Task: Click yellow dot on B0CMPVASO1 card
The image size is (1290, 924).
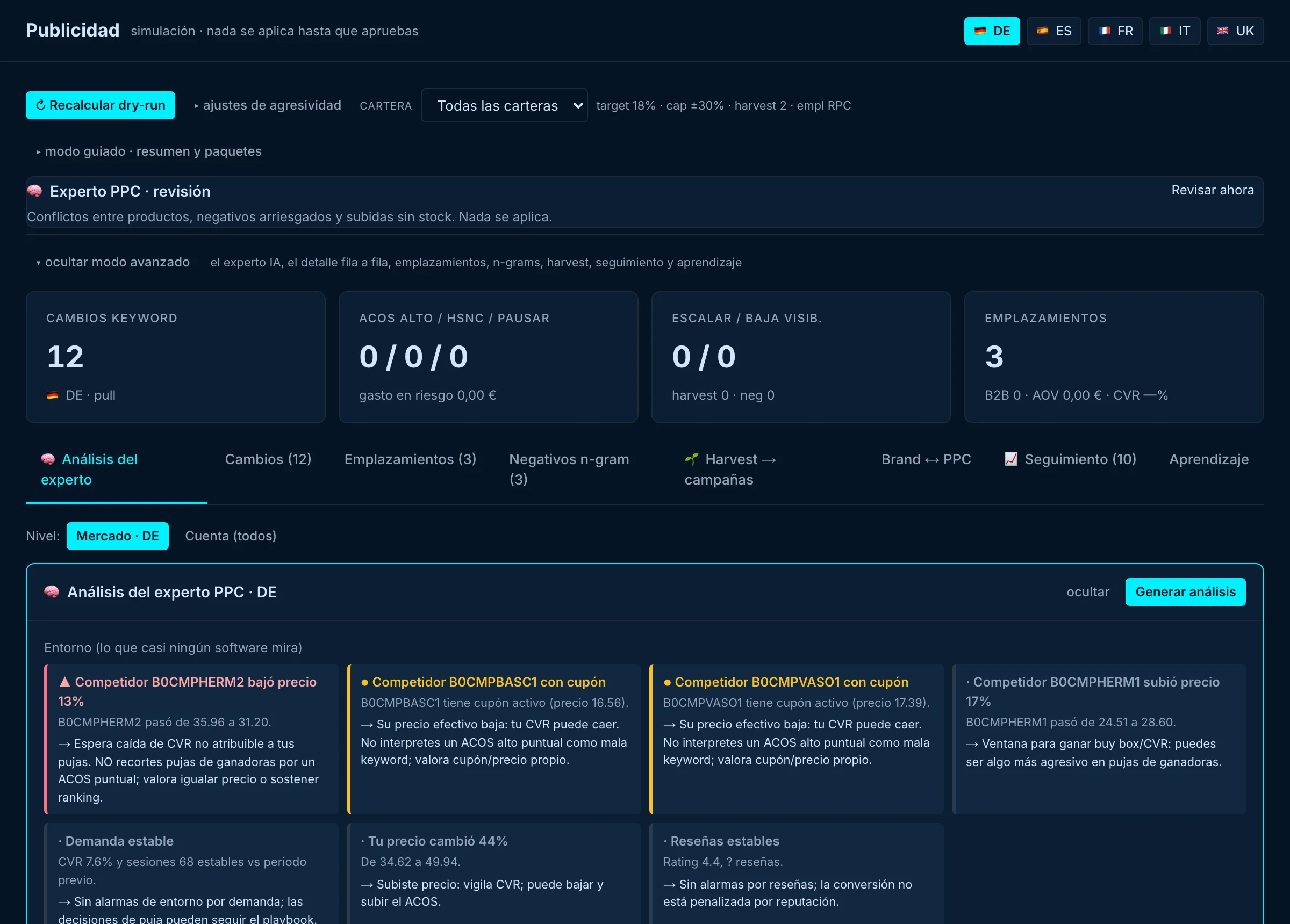Action: click(x=667, y=682)
